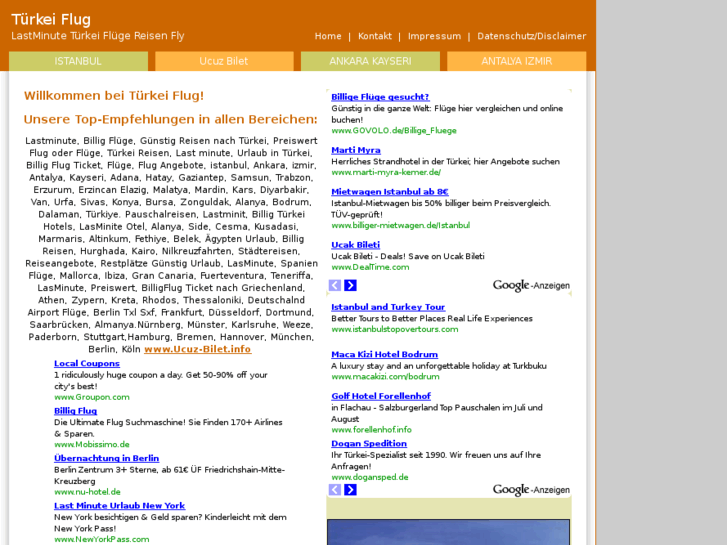Click heading Unsere Top-Empfehlungen in allen Bereichen:

tap(170, 120)
